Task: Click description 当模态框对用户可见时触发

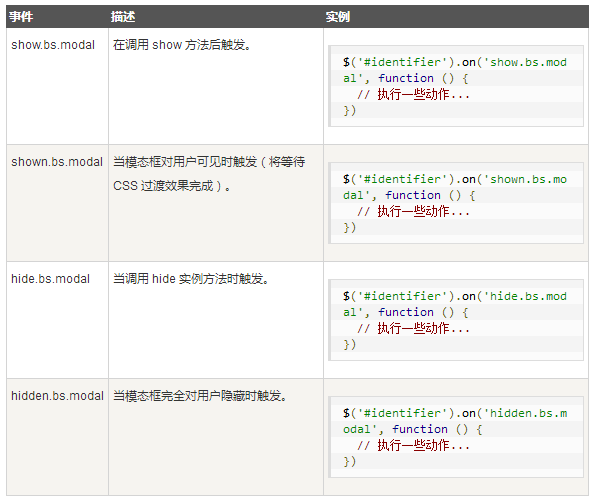Action: [209, 162]
